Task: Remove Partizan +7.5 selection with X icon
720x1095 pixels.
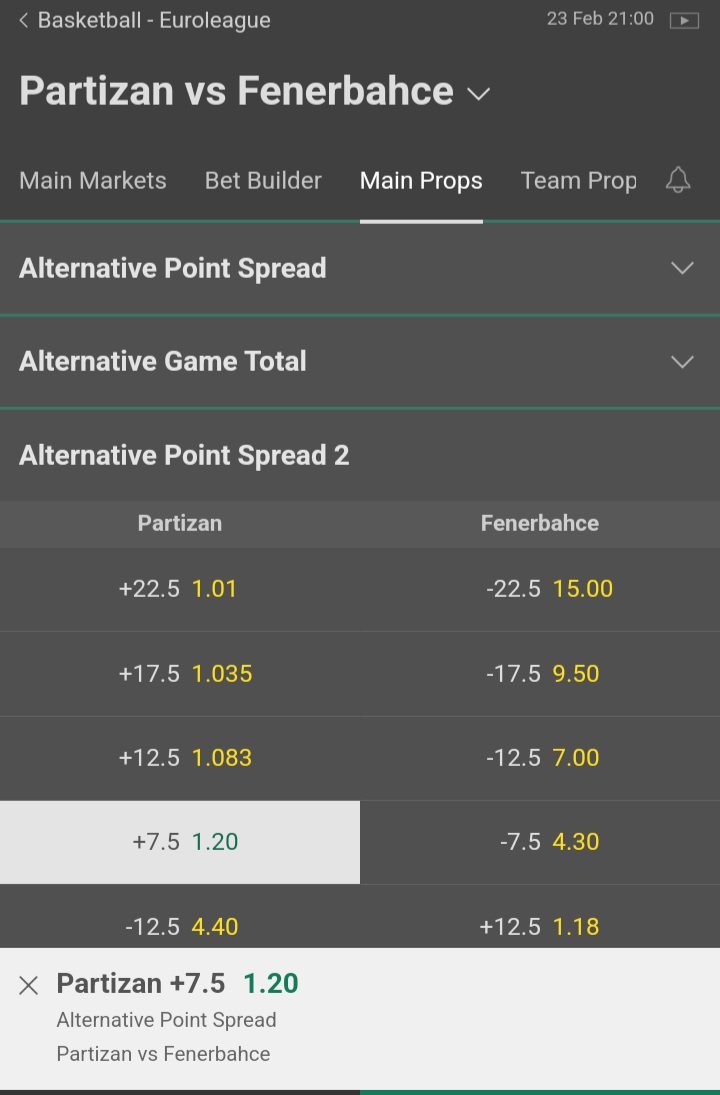Action: tap(29, 986)
